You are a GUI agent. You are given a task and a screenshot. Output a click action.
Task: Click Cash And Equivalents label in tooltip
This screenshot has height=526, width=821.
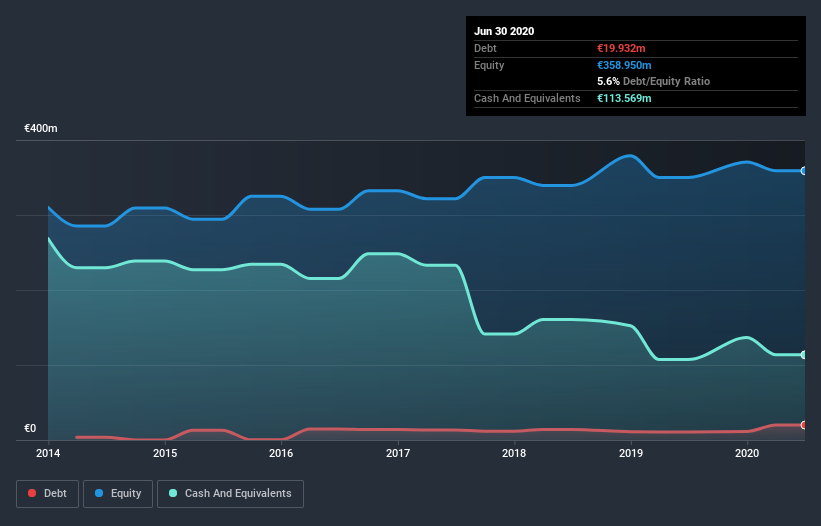tap(527, 98)
